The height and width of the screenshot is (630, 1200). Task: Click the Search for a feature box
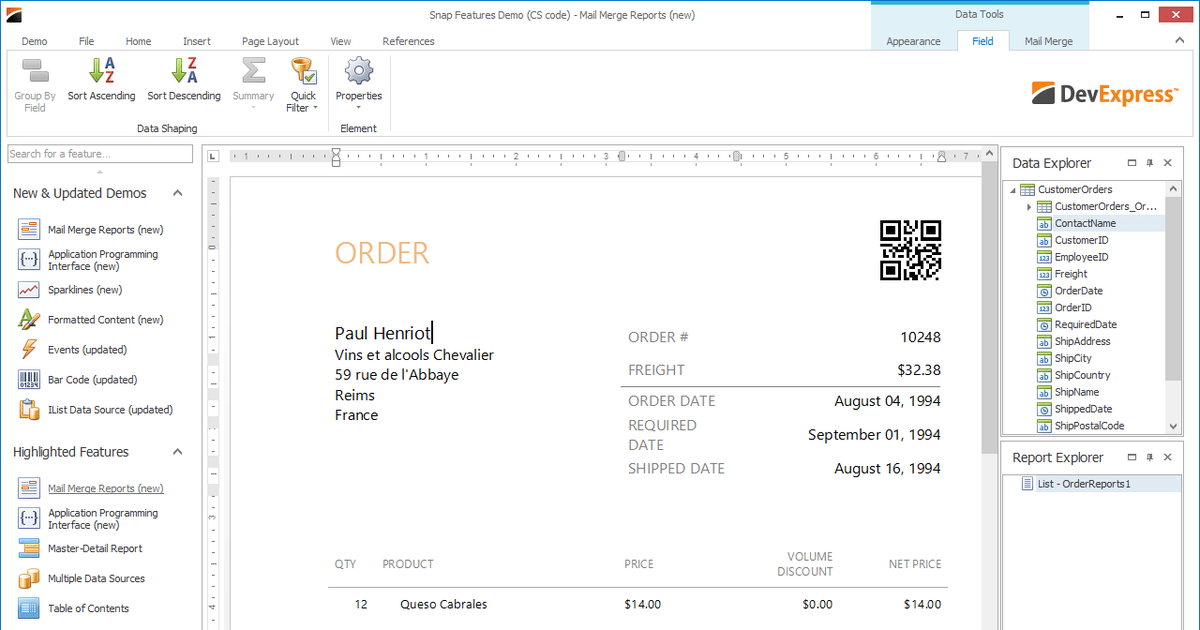click(x=100, y=154)
